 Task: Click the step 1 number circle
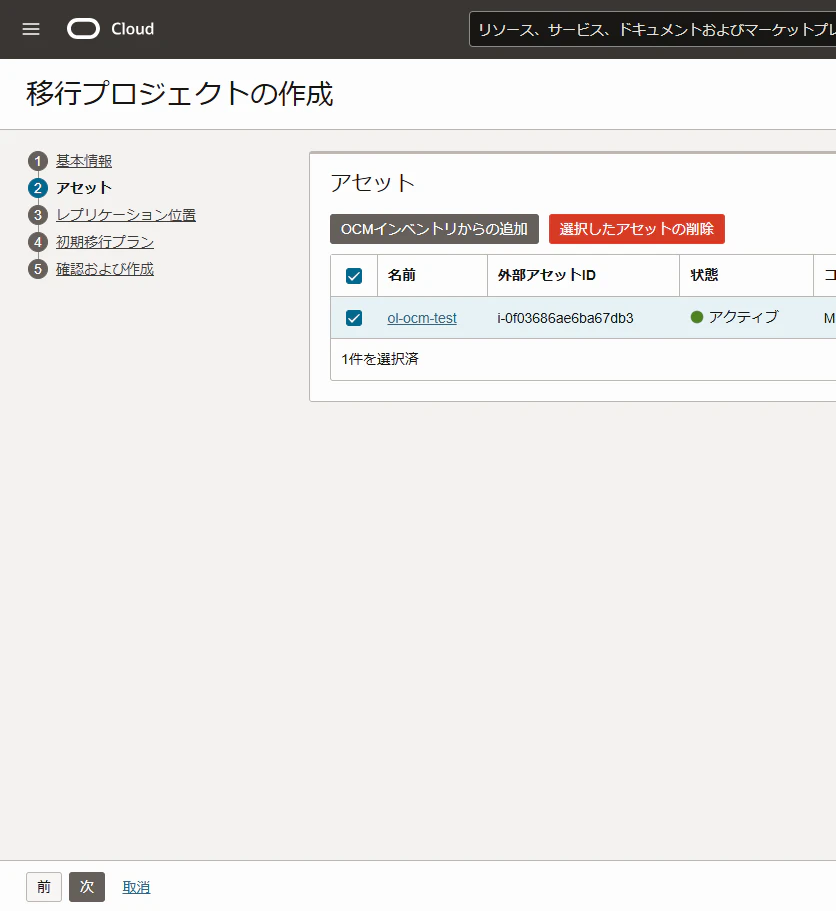(x=38, y=161)
